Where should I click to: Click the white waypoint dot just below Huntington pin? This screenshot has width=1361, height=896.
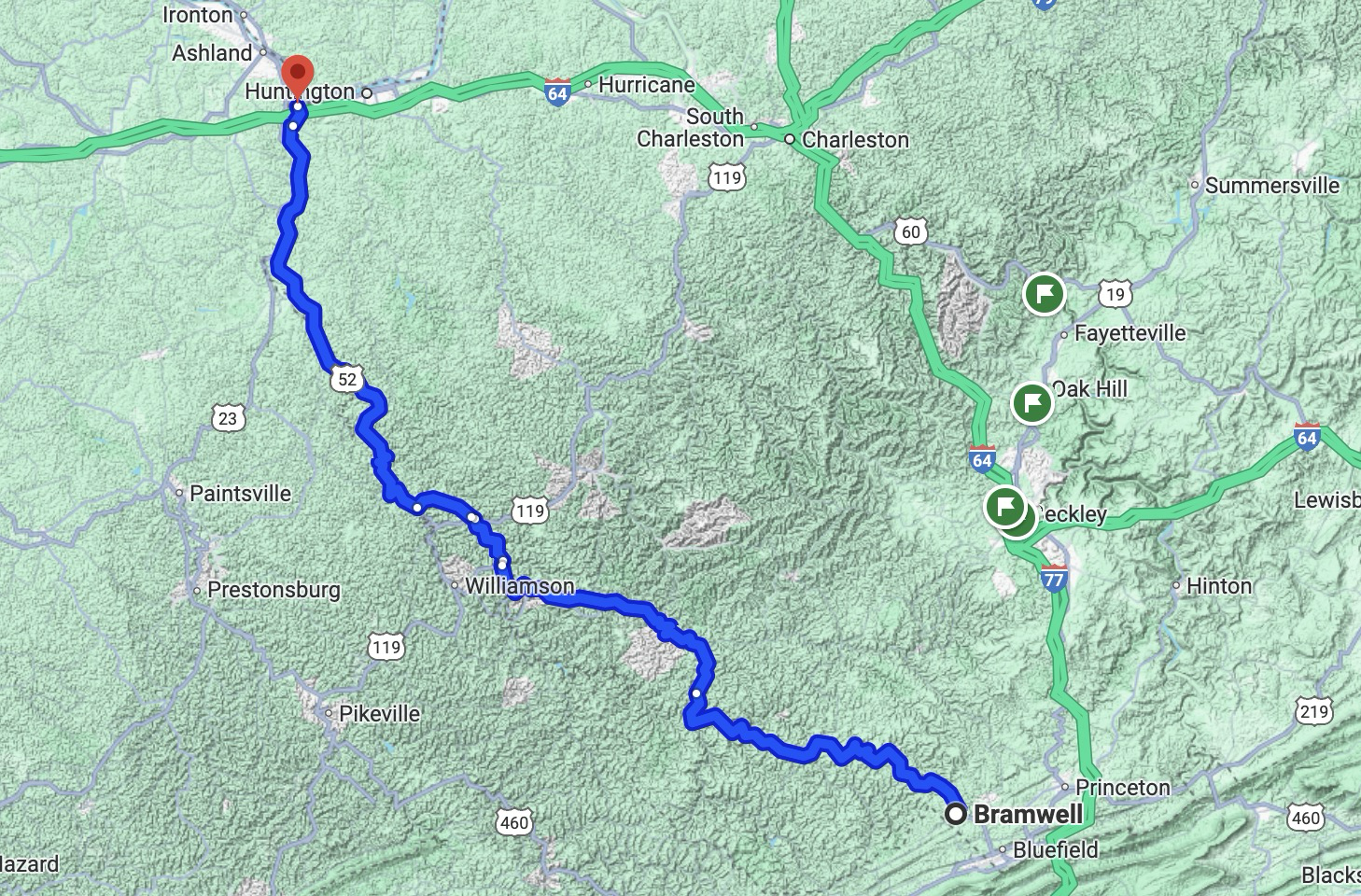[293, 125]
